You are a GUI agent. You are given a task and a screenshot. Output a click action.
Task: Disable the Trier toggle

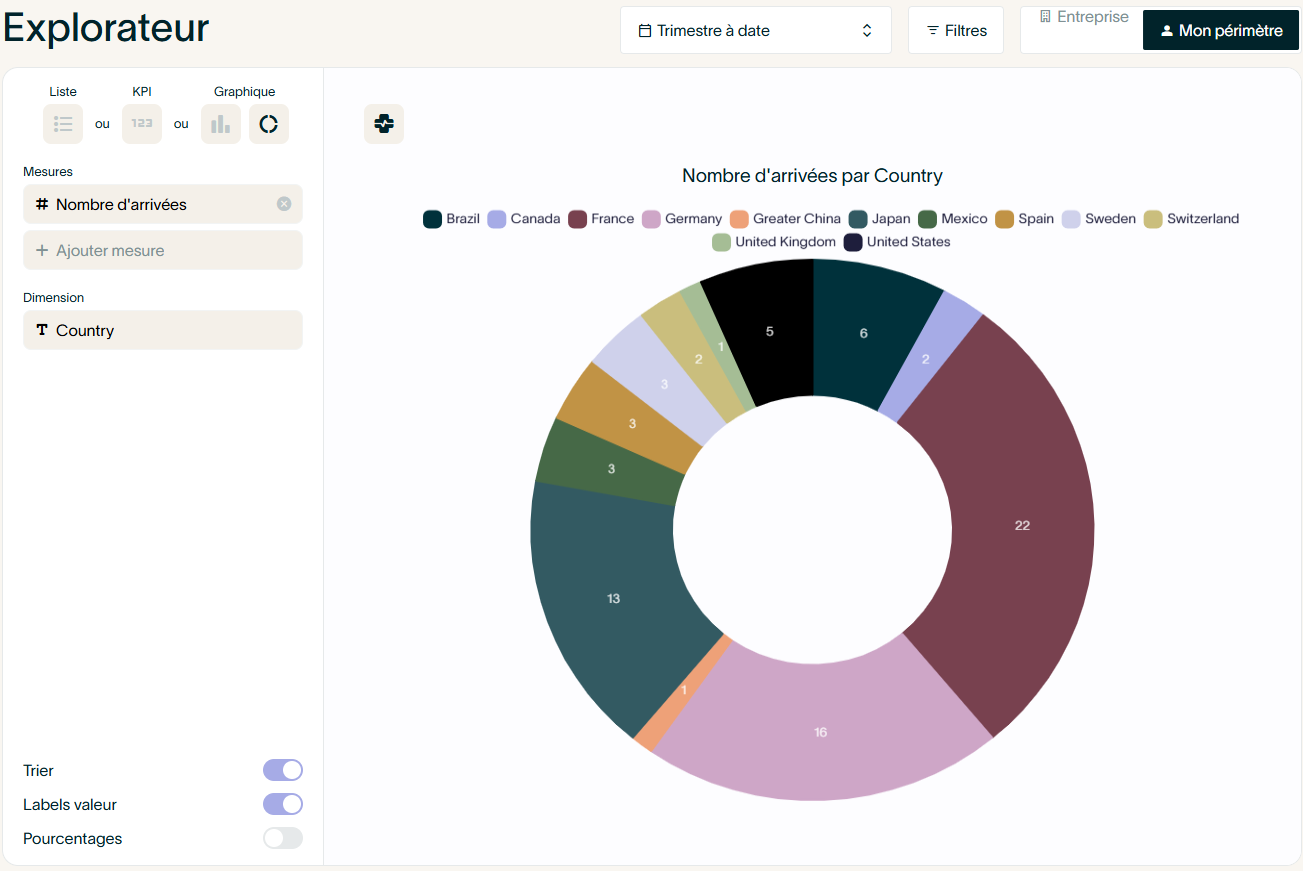(x=283, y=770)
